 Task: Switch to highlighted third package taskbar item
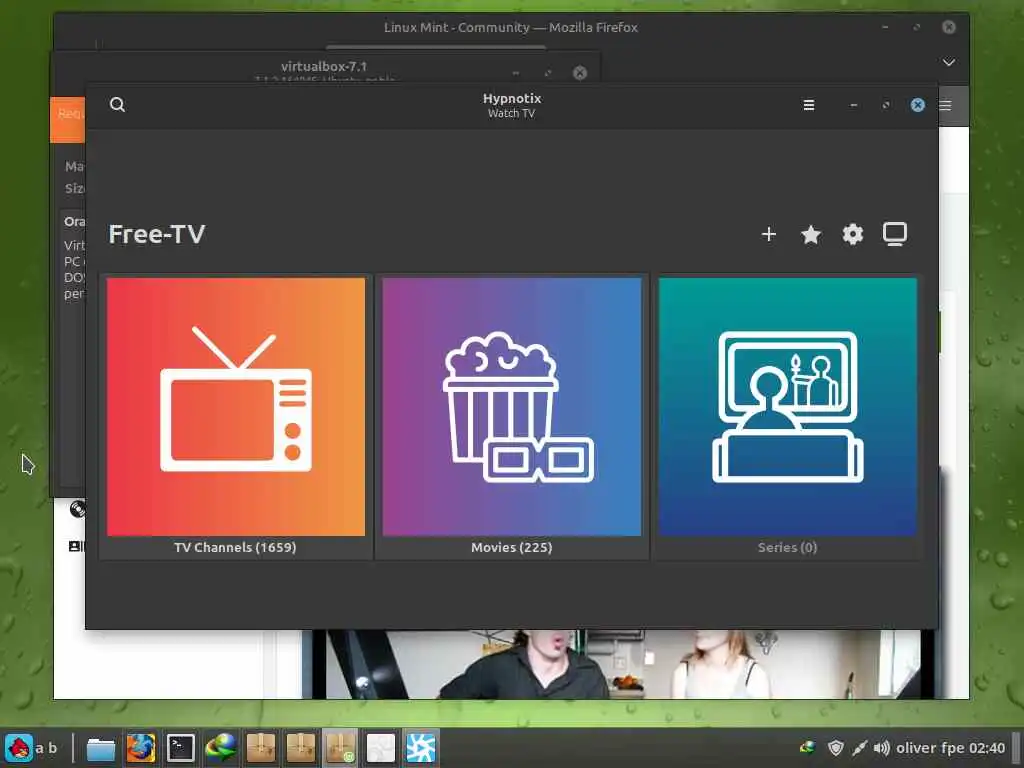click(x=340, y=748)
